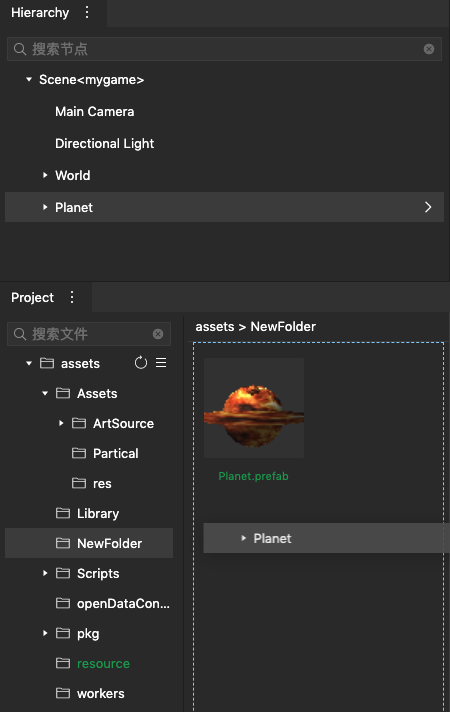Expand the pkg folder

coord(45,633)
